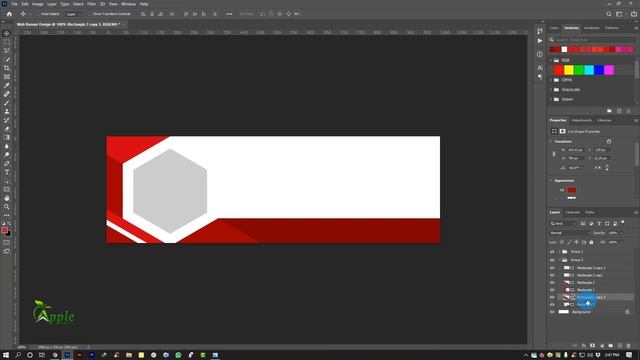Reset transform icon in Properties panel

(609, 141)
